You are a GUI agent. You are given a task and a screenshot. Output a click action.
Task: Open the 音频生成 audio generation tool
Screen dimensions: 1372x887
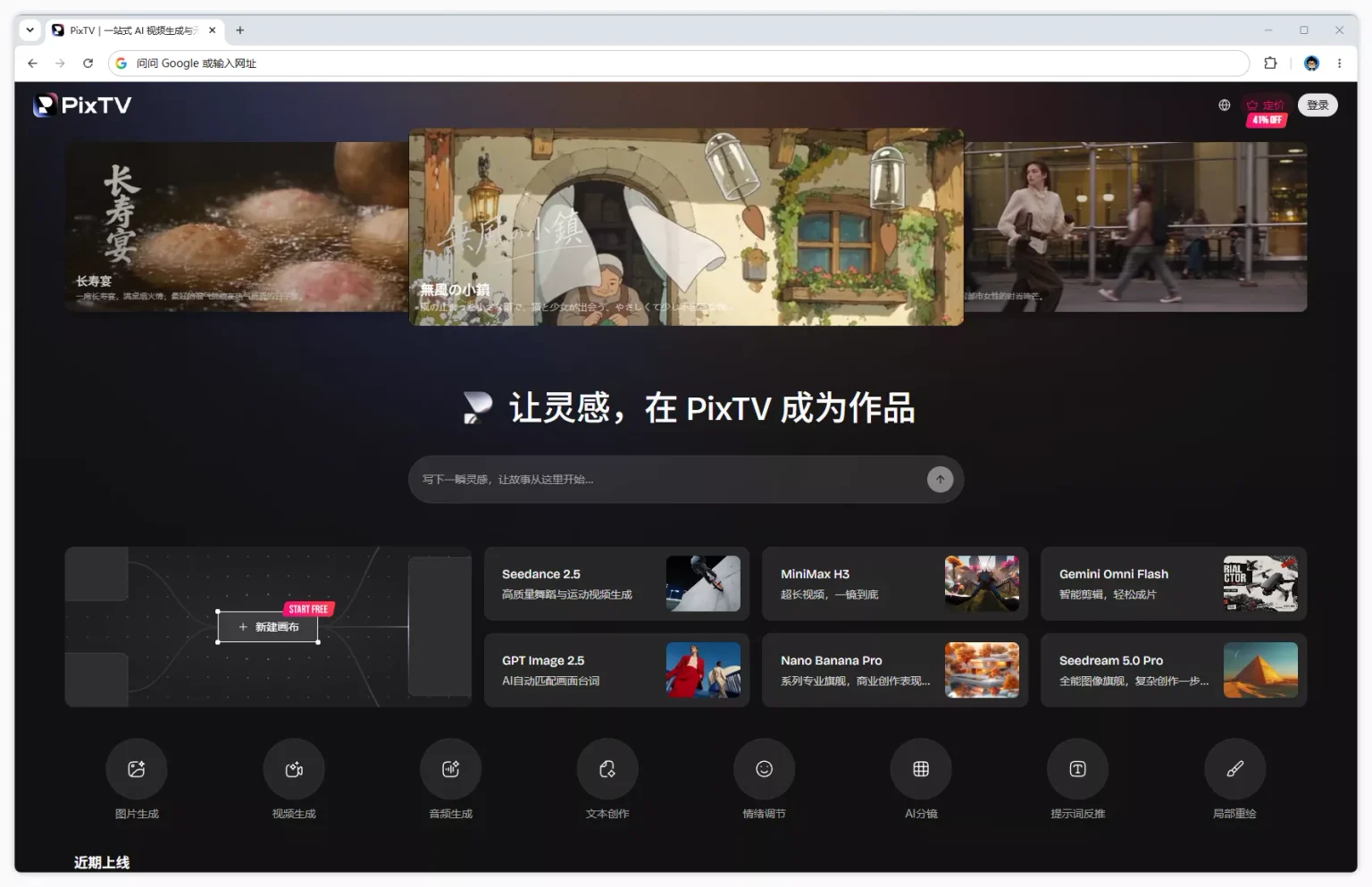450,769
